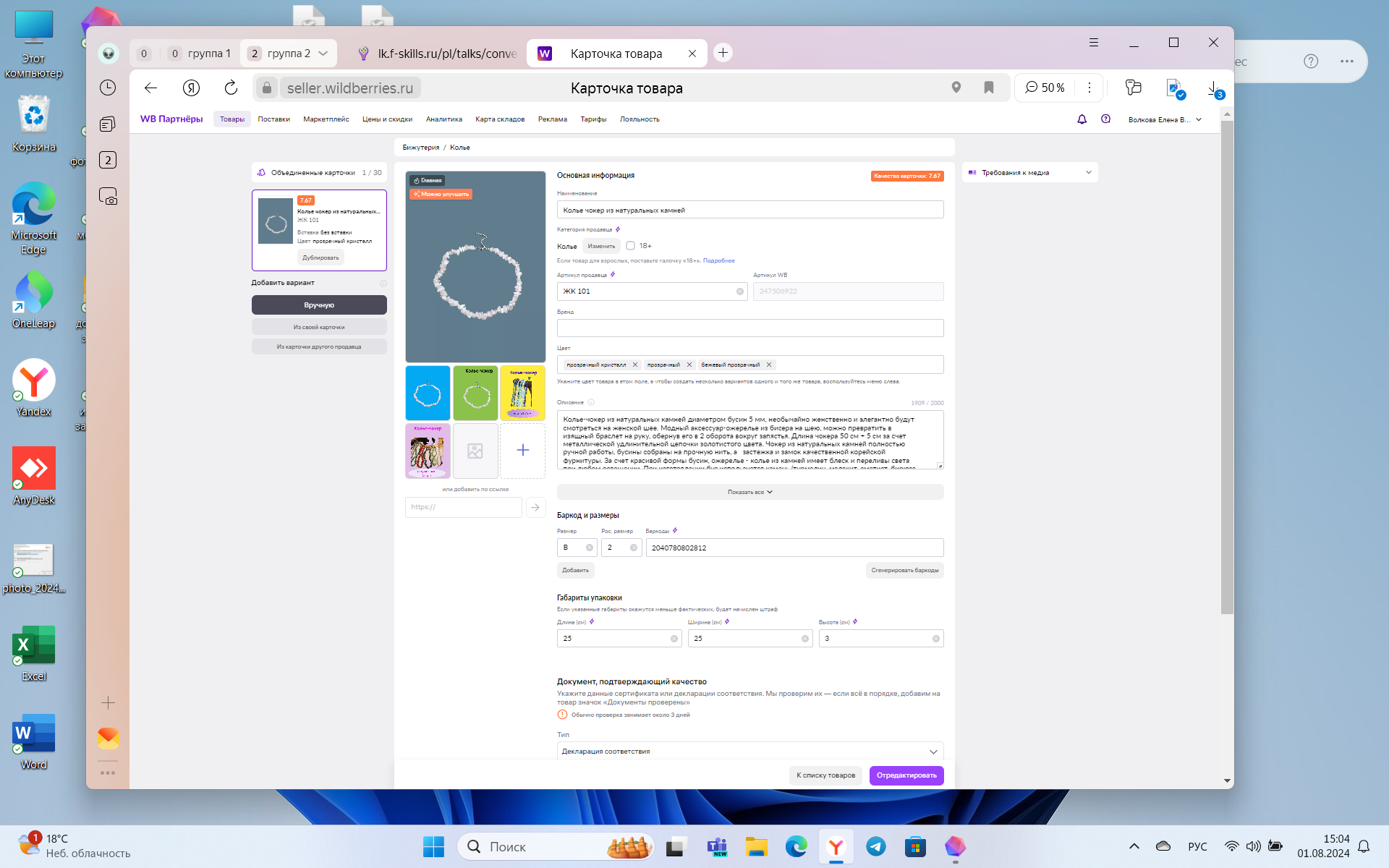Viewport: 1389px width, 868px height.
Task: Click the https:// photo link input
Action: tap(464, 507)
